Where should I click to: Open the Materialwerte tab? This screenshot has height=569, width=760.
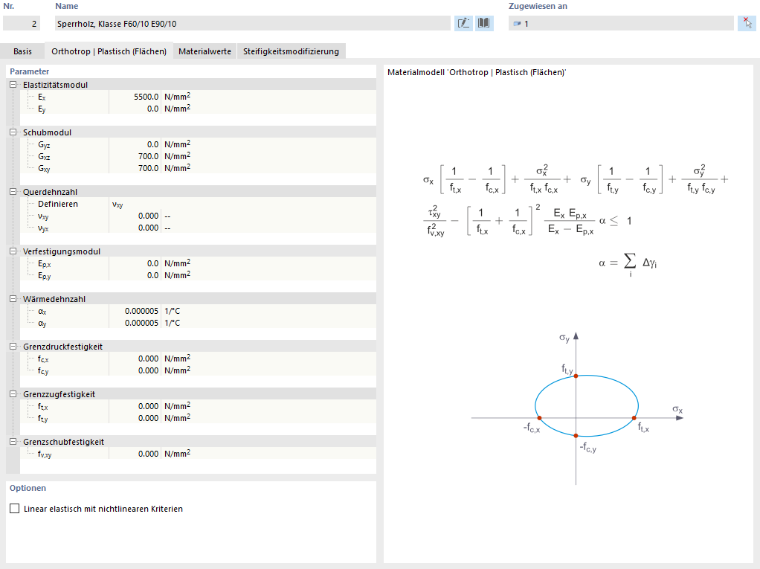(205, 51)
